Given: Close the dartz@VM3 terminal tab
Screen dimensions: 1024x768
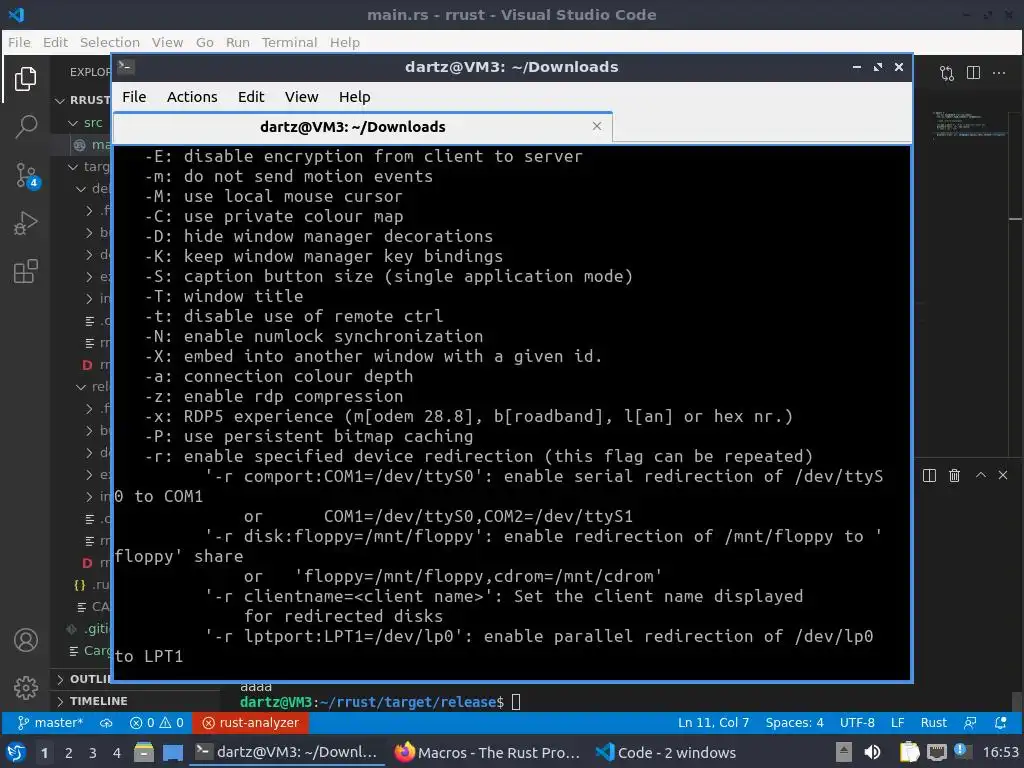Looking at the screenshot, I should pos(596,126).
